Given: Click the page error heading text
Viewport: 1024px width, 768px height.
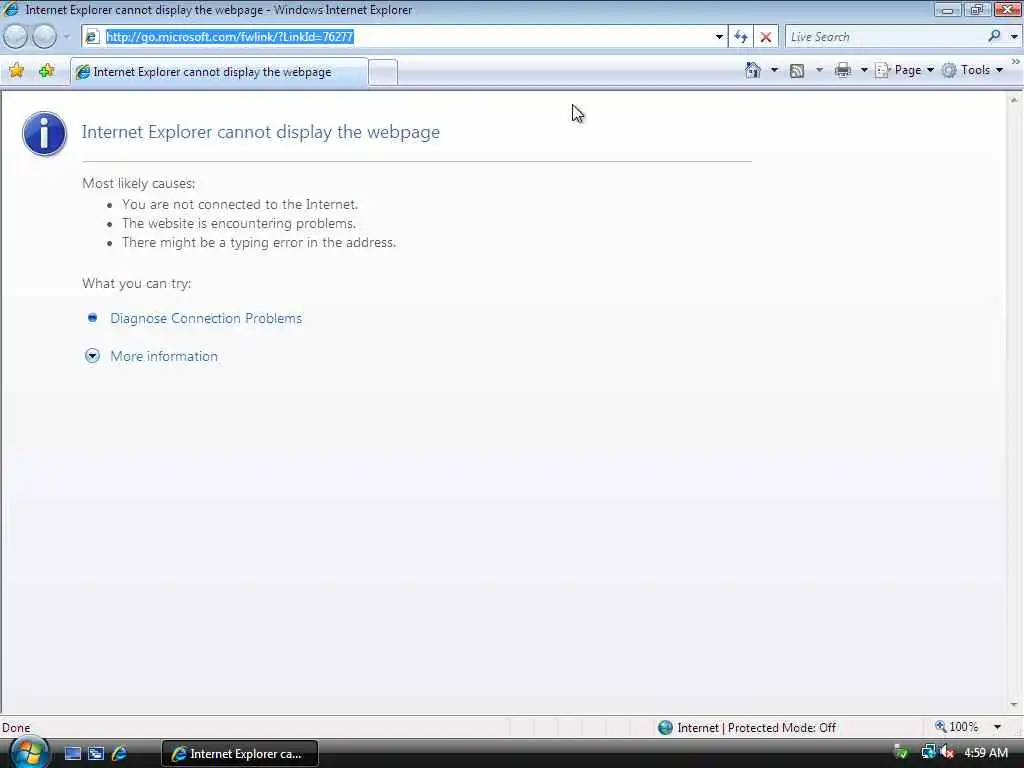Looking at the screenshot, I should 261,132.
